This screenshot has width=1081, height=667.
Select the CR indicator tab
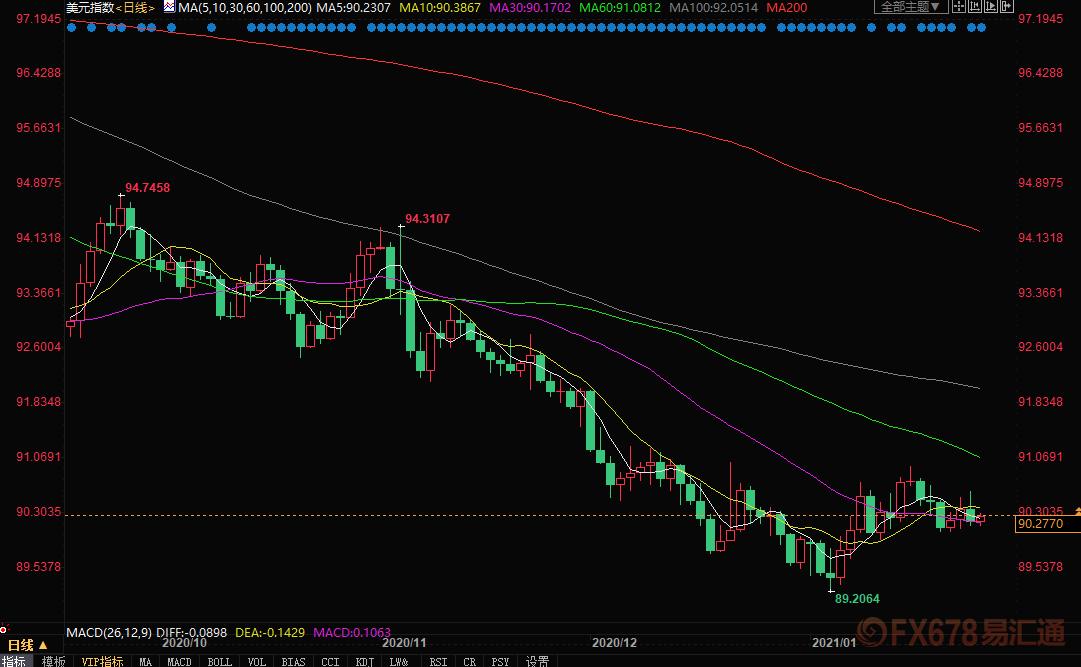469,661
